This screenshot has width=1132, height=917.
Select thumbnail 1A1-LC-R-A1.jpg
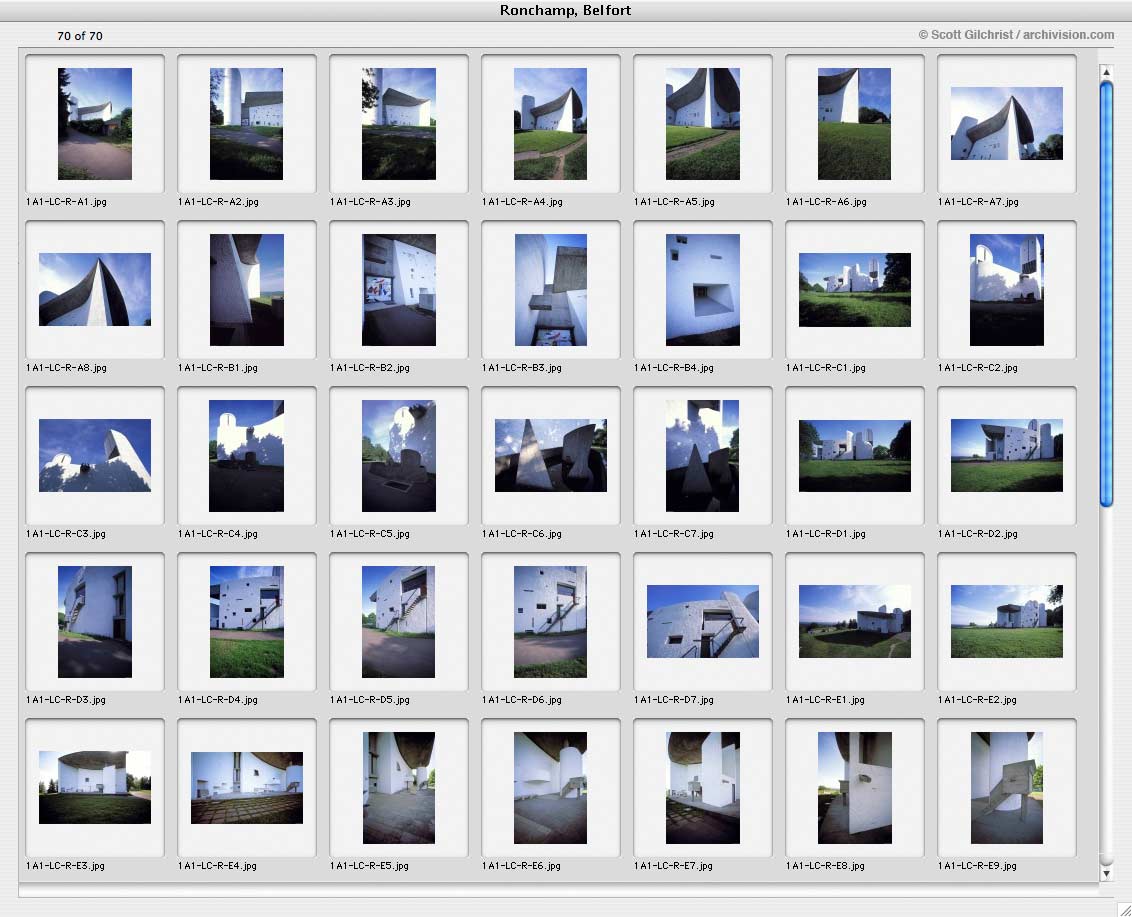(x=95, y=123)
